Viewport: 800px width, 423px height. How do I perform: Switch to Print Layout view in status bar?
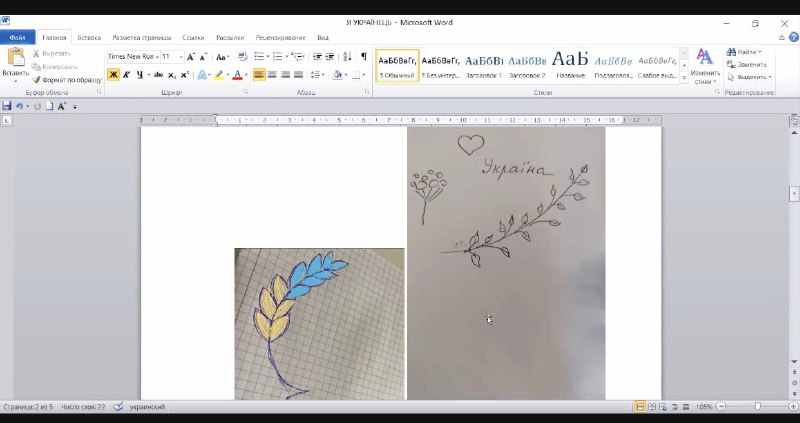click(x=639, y=407)
